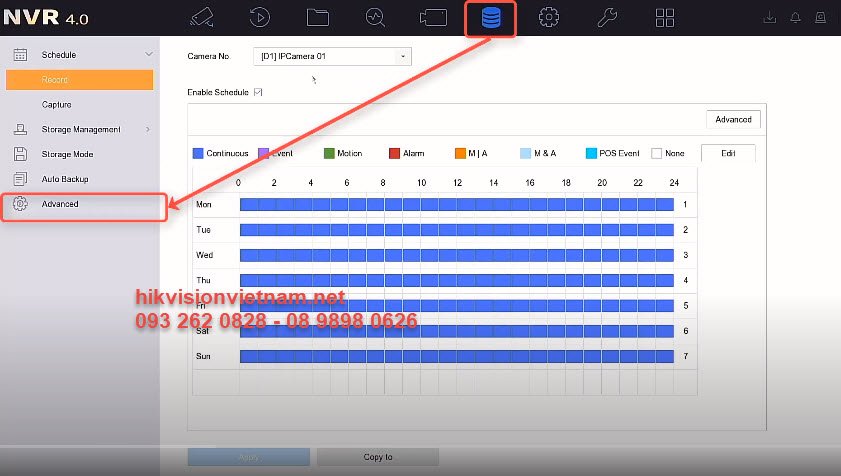Open the Storage database icon
Screen dimensions: 841x476
[491, 18]
